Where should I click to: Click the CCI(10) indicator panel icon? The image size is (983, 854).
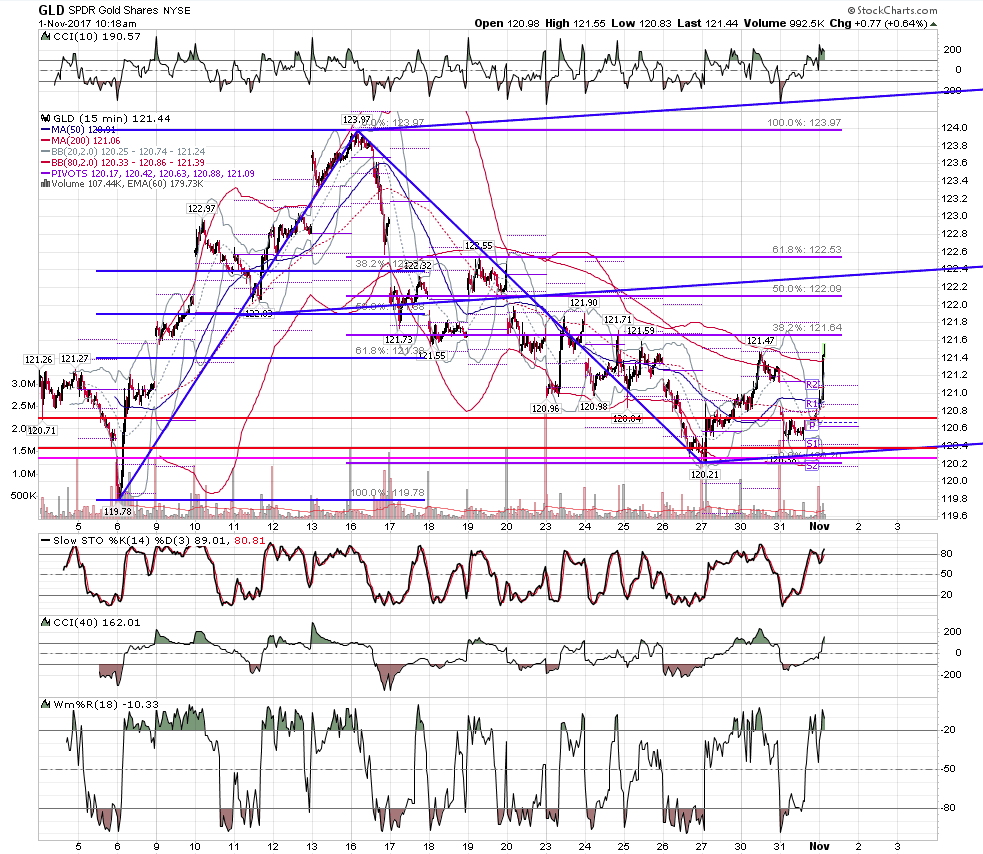(45, 36)
